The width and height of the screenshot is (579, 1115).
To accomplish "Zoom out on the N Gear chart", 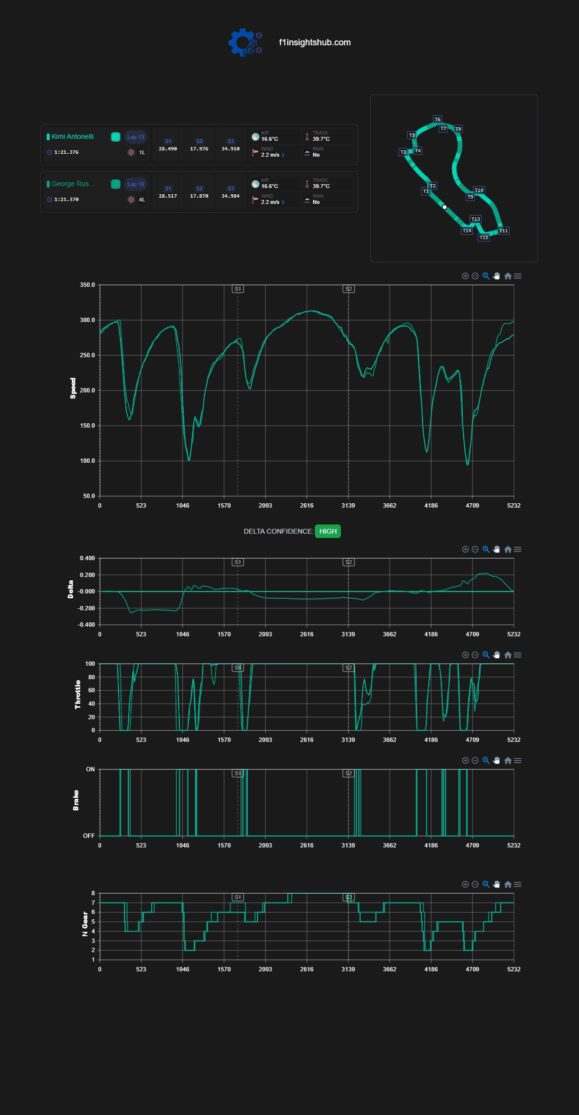I will 475,884.
